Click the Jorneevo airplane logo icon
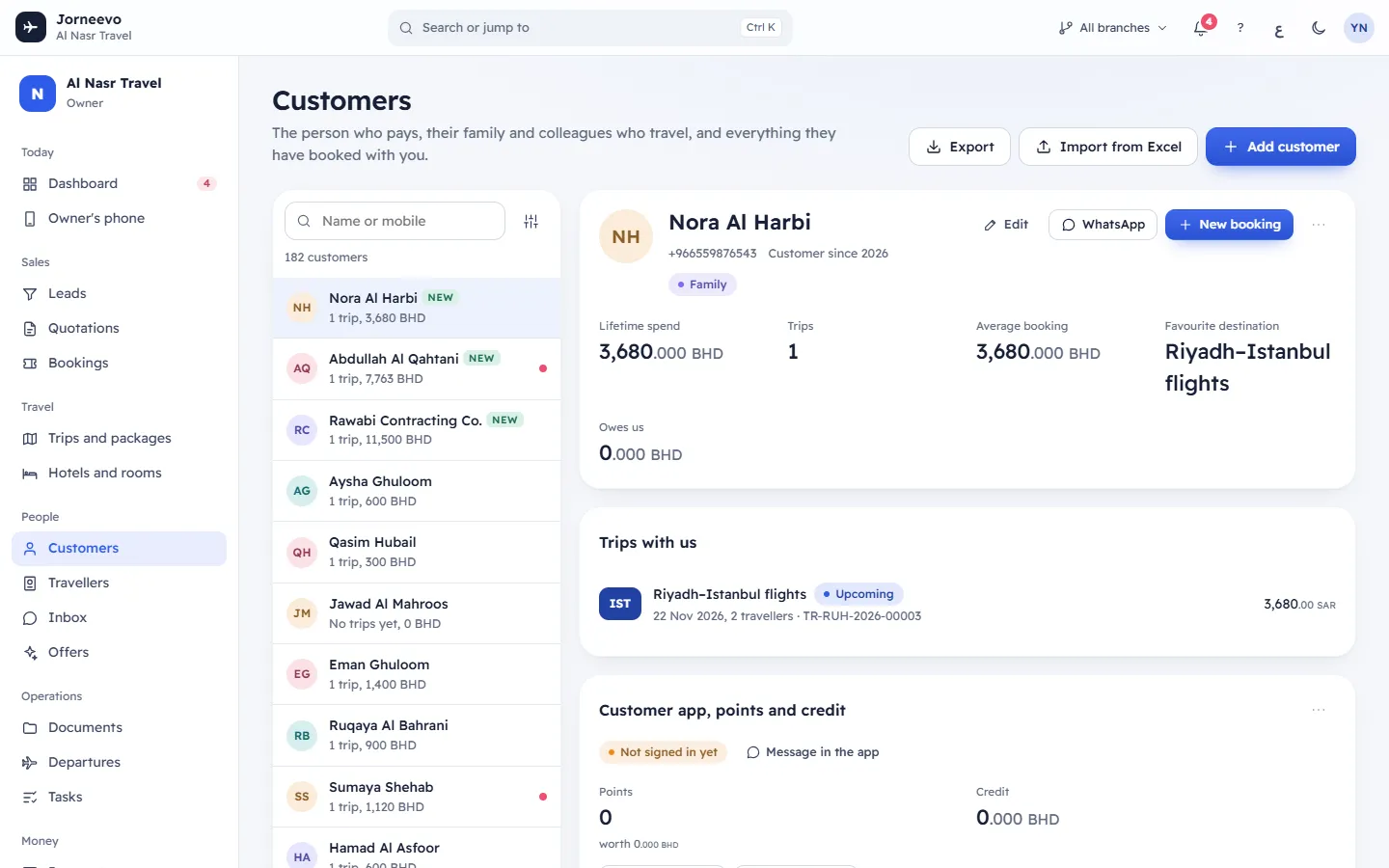Viewport: 1389px width, 868px height. point(31,27)
